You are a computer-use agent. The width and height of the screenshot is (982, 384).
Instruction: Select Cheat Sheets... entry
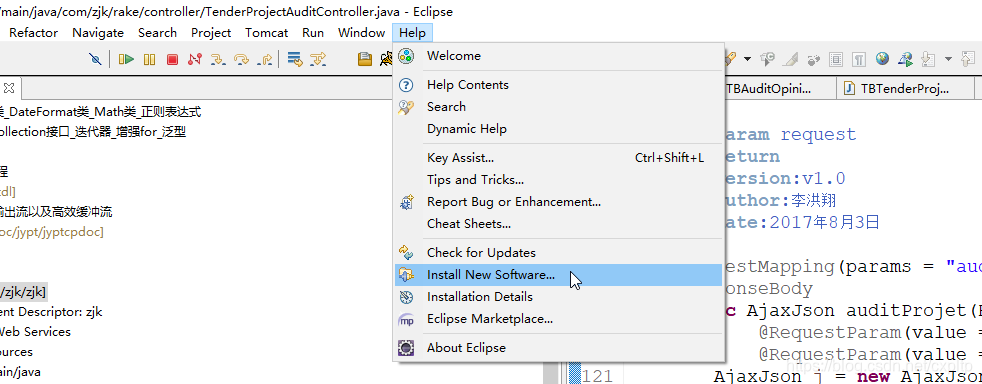559,224
